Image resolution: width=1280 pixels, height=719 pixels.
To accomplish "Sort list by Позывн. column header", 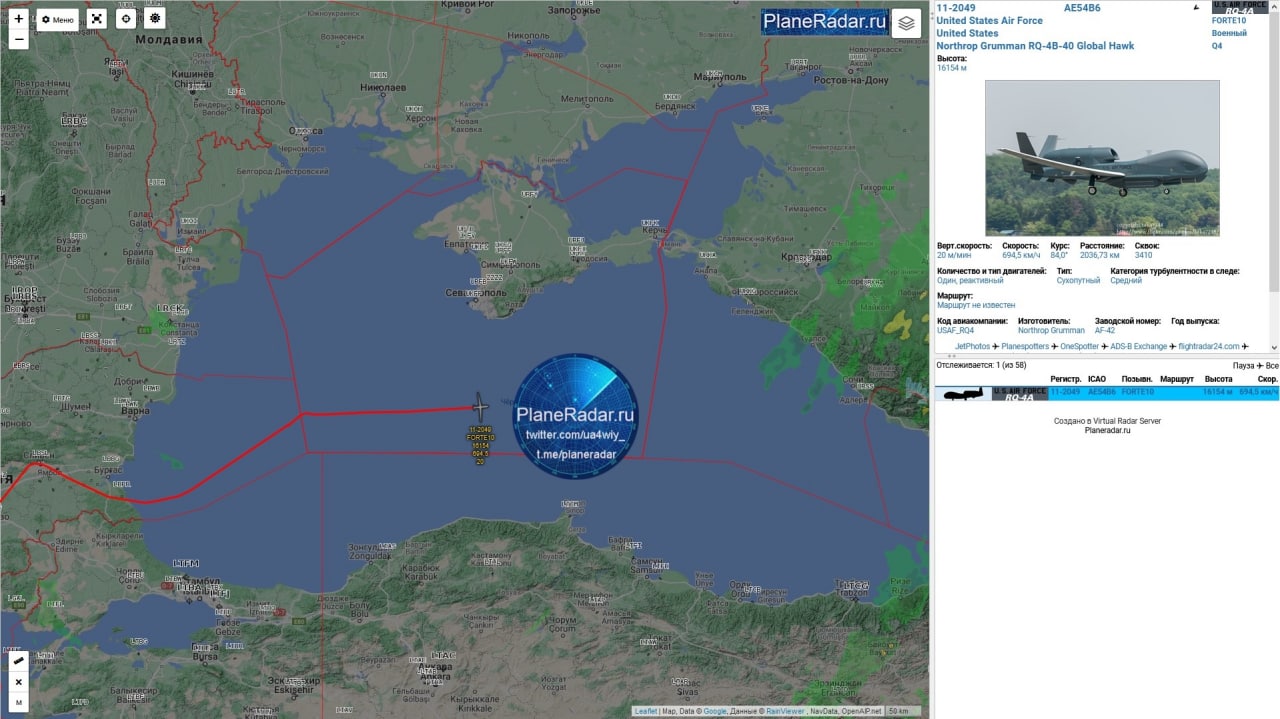I will click(x=1137, y=379).
